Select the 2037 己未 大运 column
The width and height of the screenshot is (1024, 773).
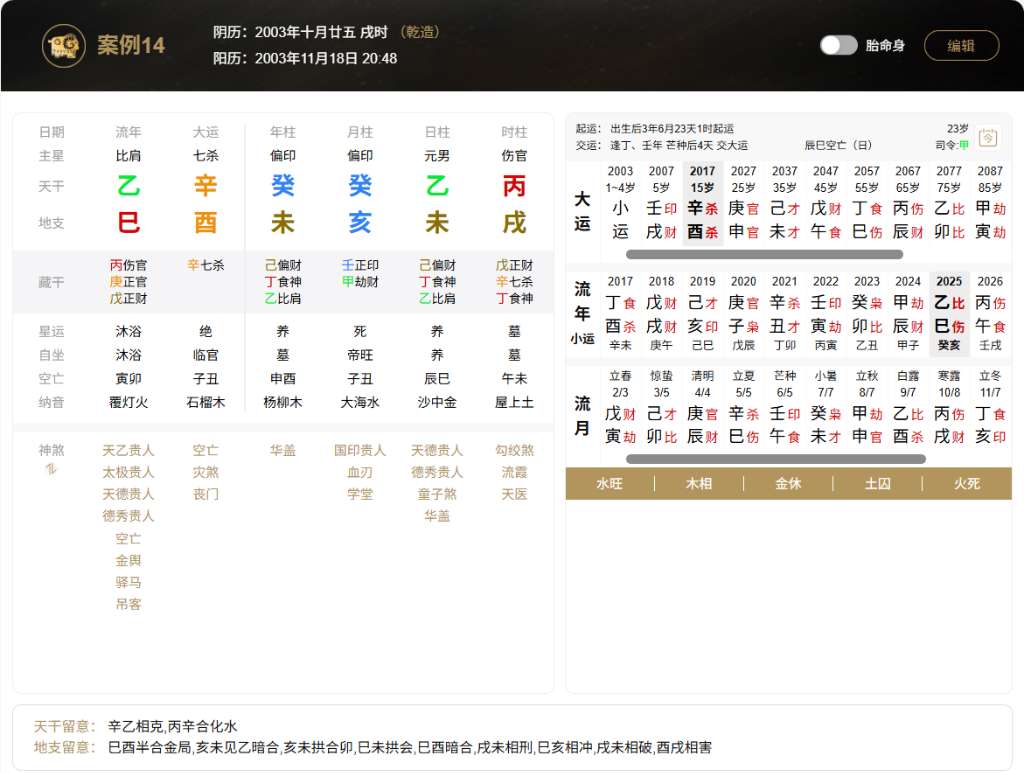click(784, 202)
